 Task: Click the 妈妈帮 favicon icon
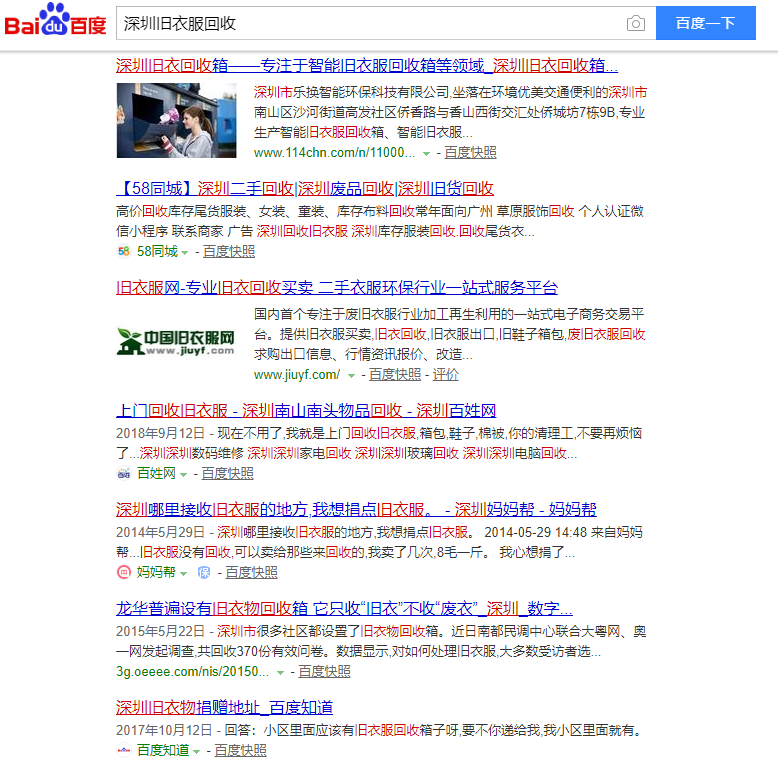pyautogui.click(x=124, y=572)
